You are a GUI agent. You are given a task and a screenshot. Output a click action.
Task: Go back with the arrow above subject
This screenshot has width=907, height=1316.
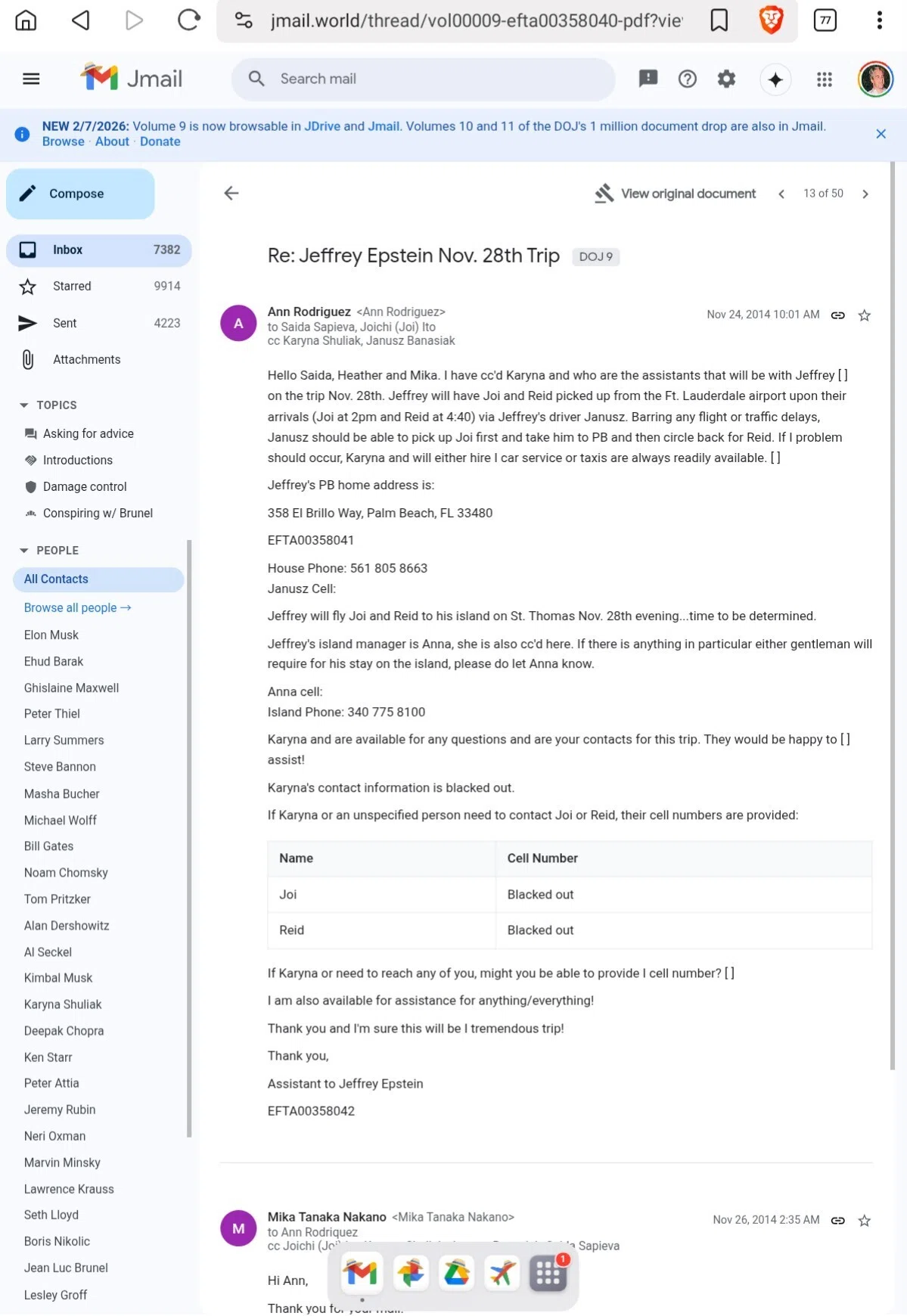pyautogui.click(x=231, y=194)
